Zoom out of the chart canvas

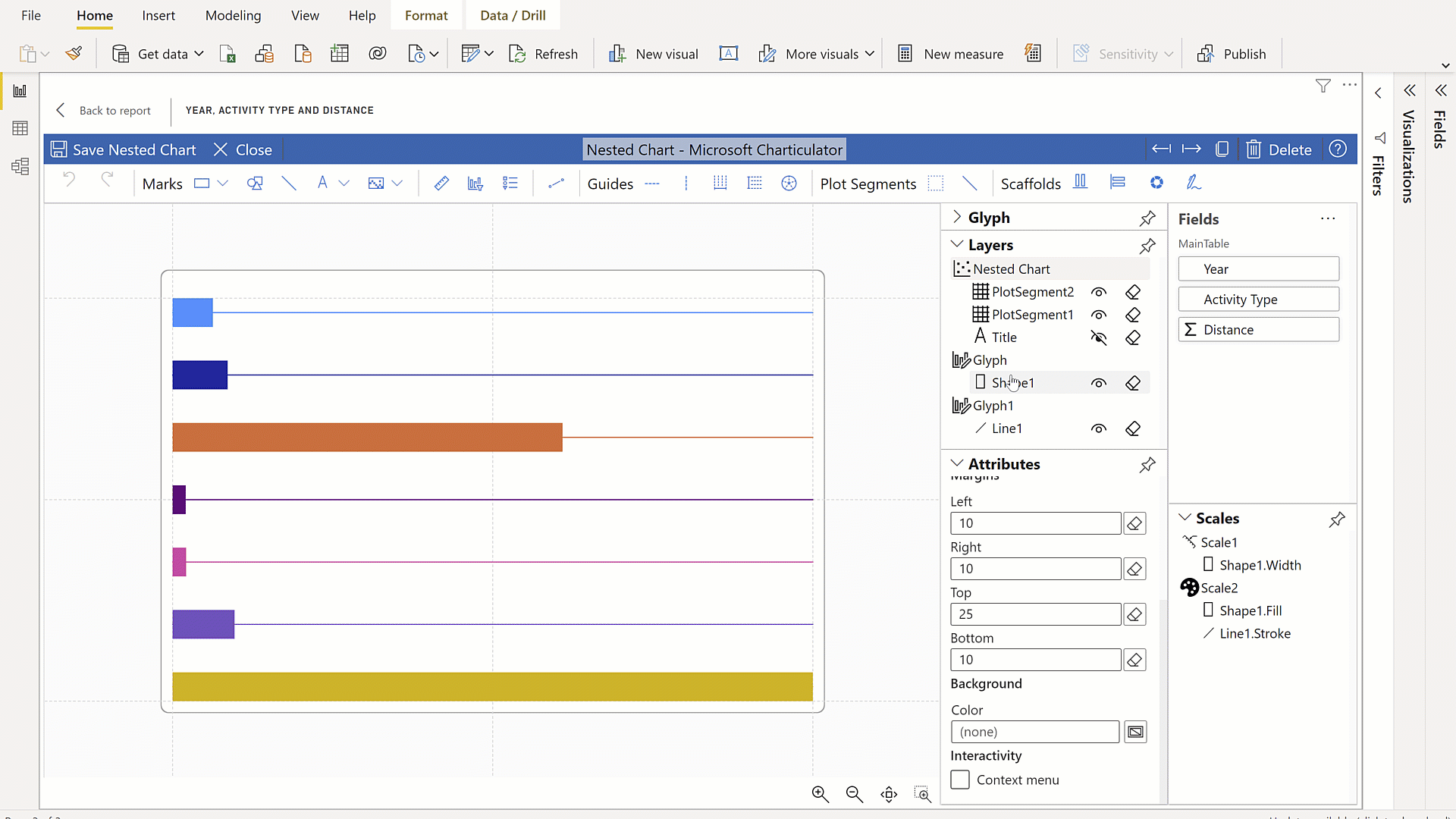coord(854,794)
